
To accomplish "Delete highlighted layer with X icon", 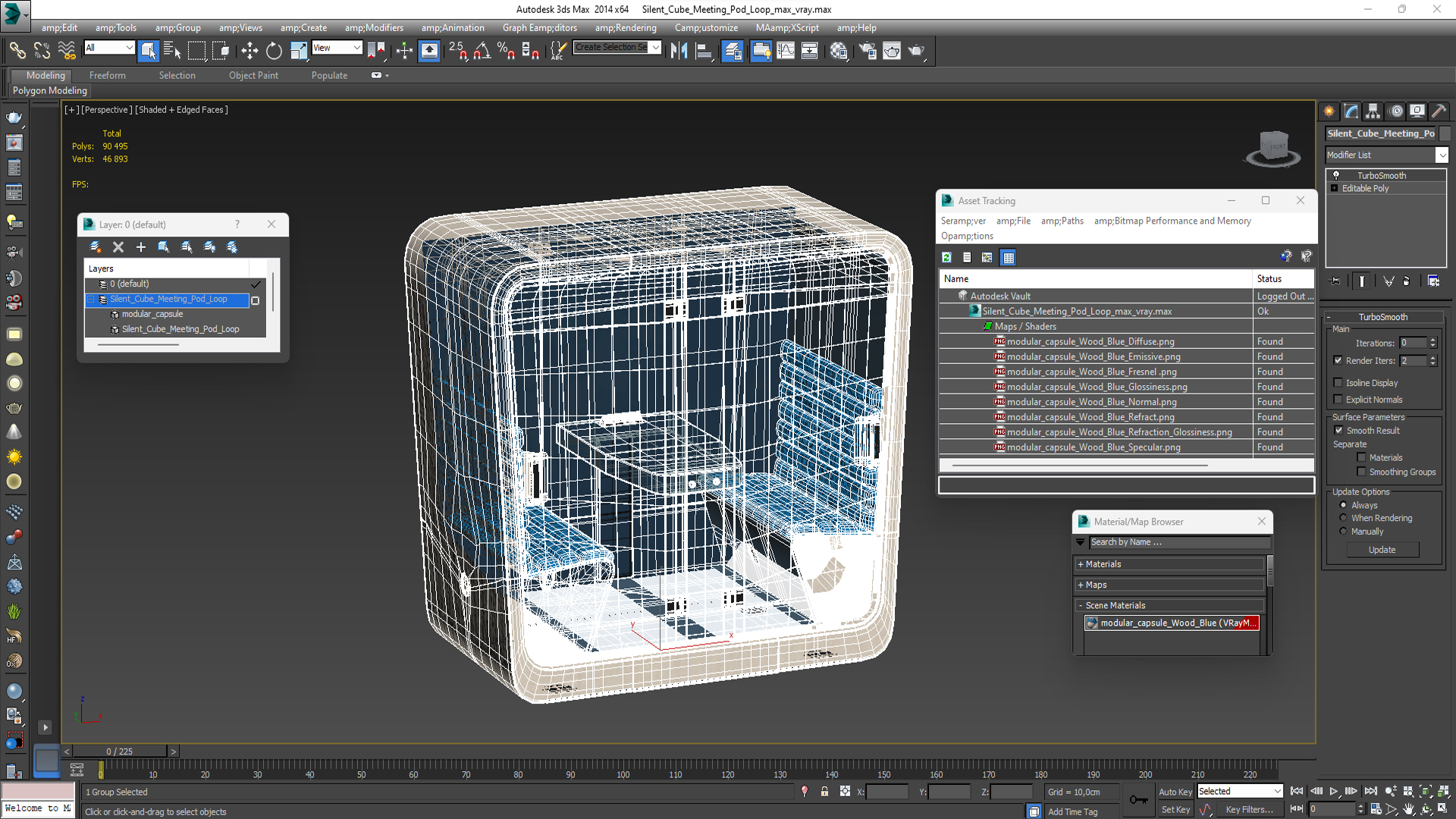I will point(118,247).
